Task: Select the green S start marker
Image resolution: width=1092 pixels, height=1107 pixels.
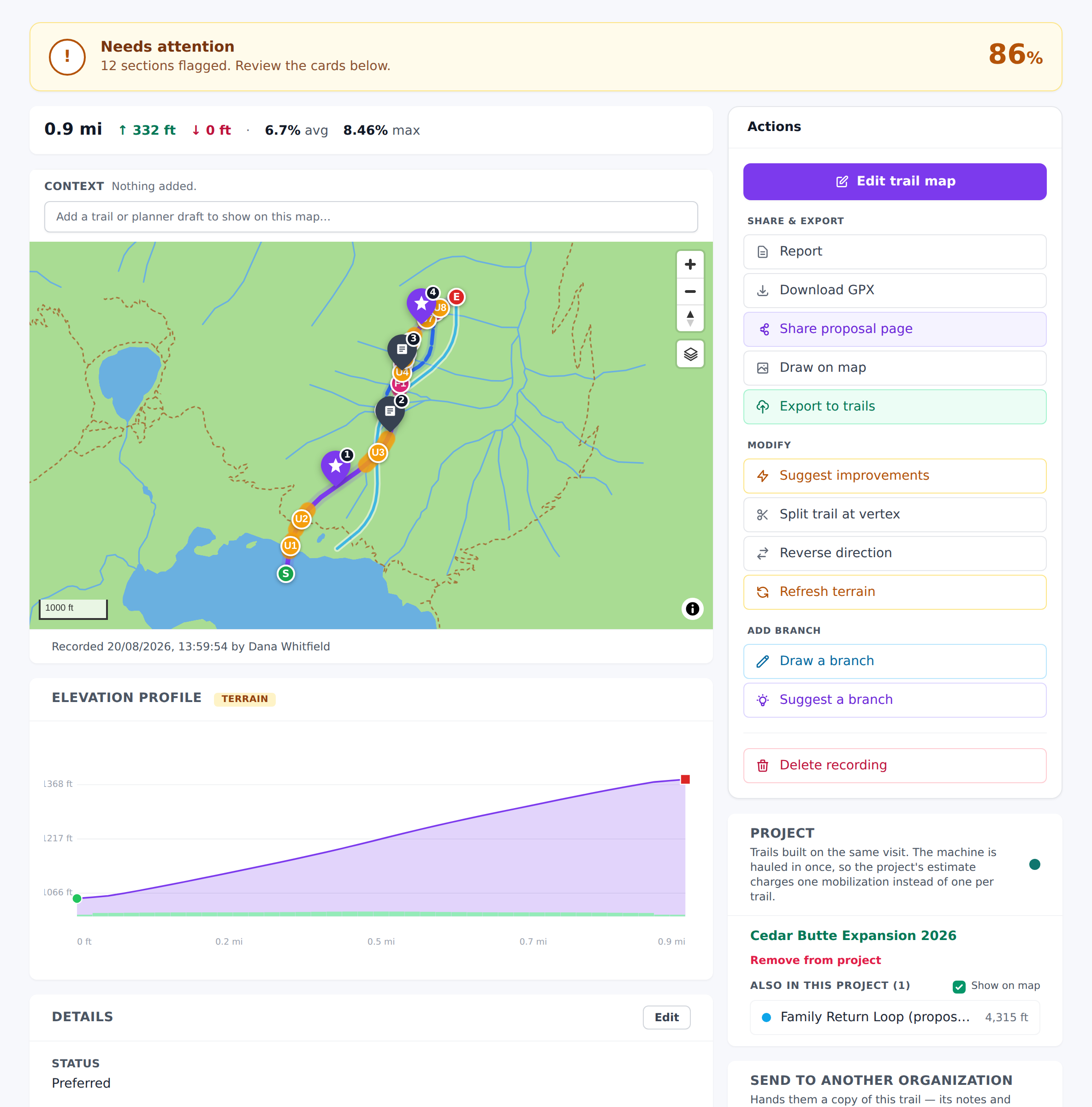Action: coord(285,573)
